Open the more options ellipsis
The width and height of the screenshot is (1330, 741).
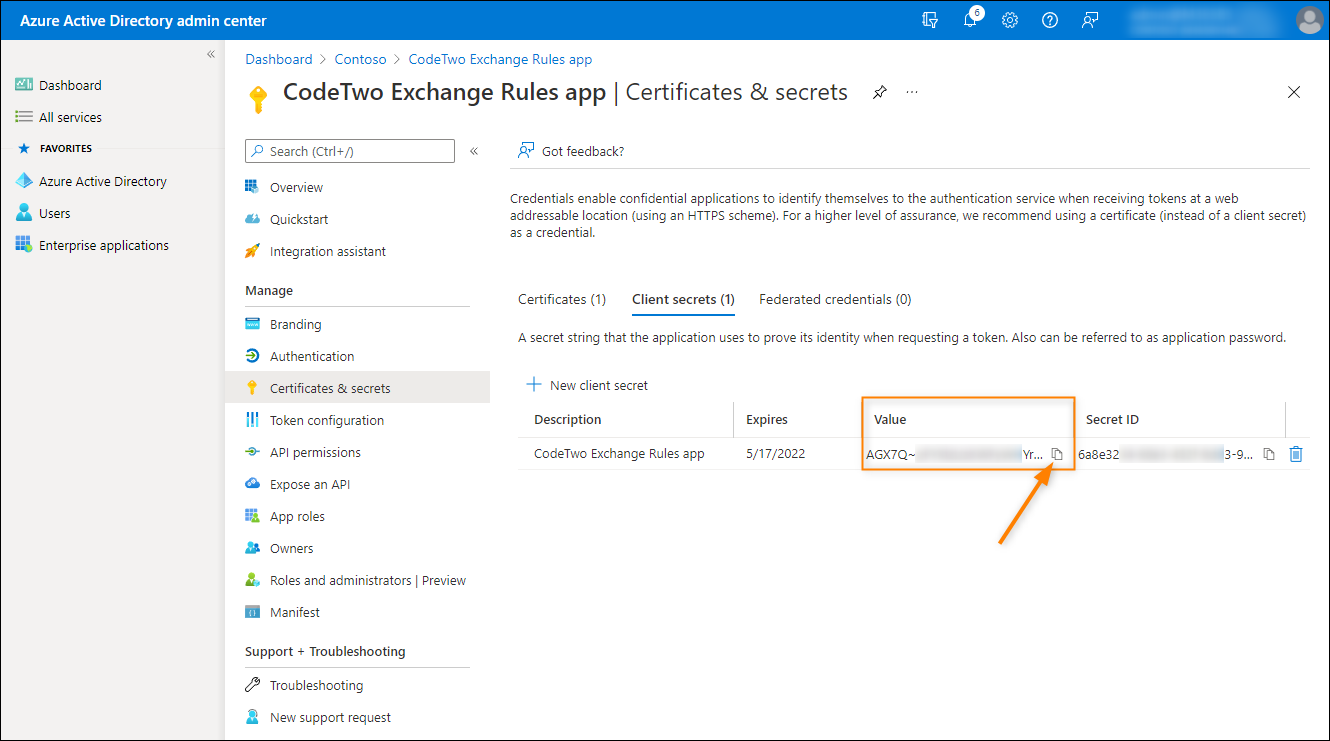[912, 92]
